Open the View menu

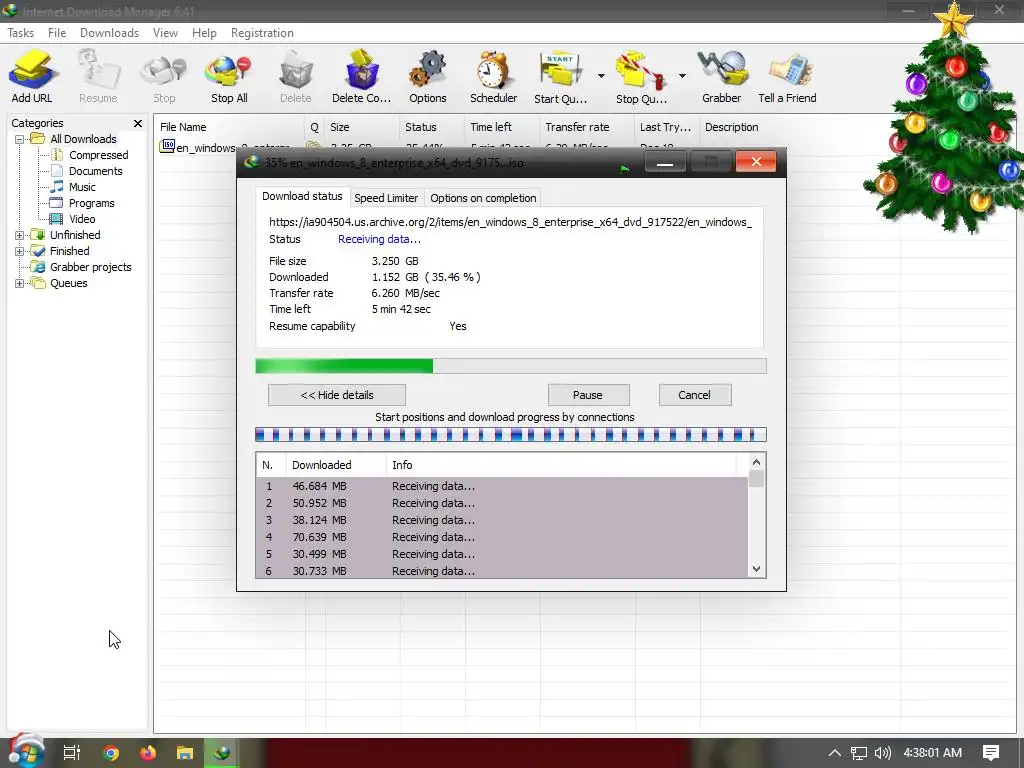[165, 33]
